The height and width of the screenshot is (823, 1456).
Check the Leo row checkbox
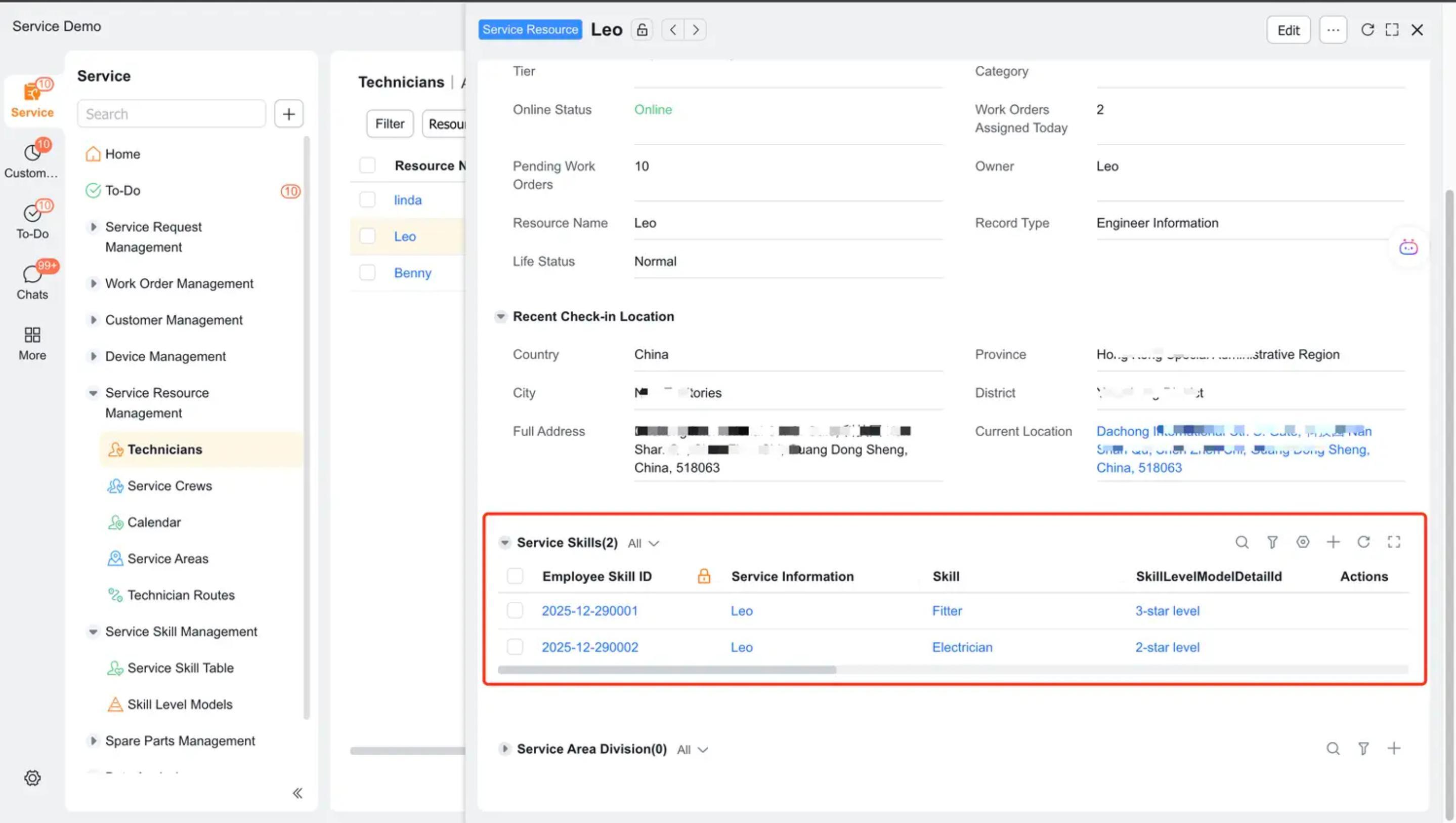click(x=367, y=236)
